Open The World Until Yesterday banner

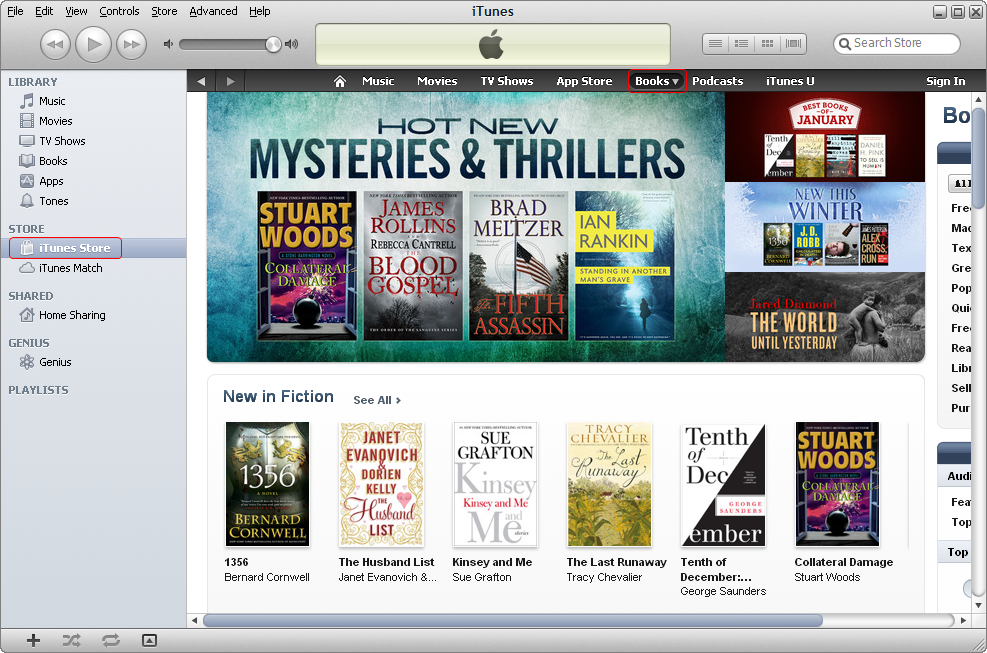pos(825,317)
